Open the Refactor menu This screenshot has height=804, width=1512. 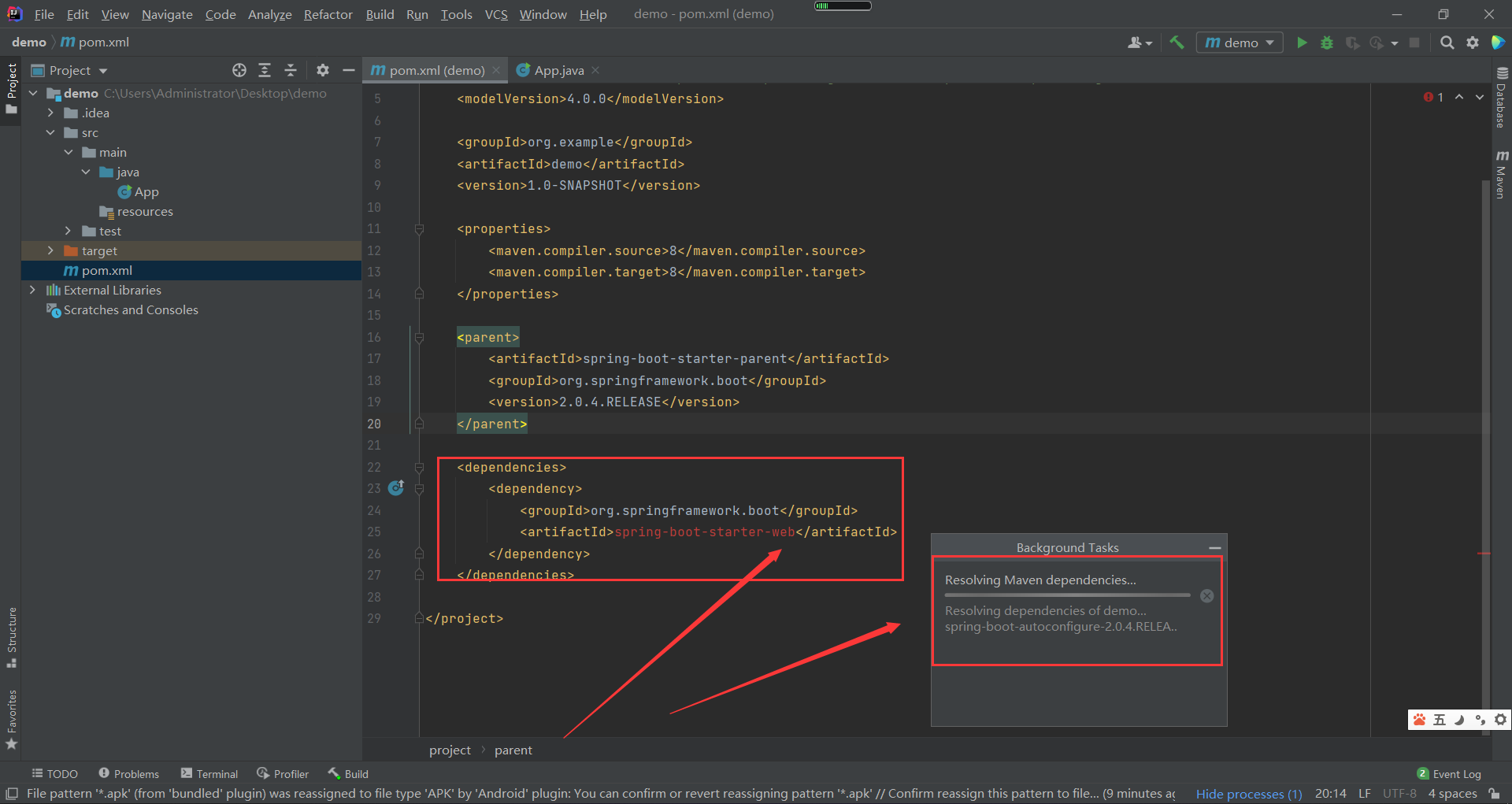tap(328, 14)
